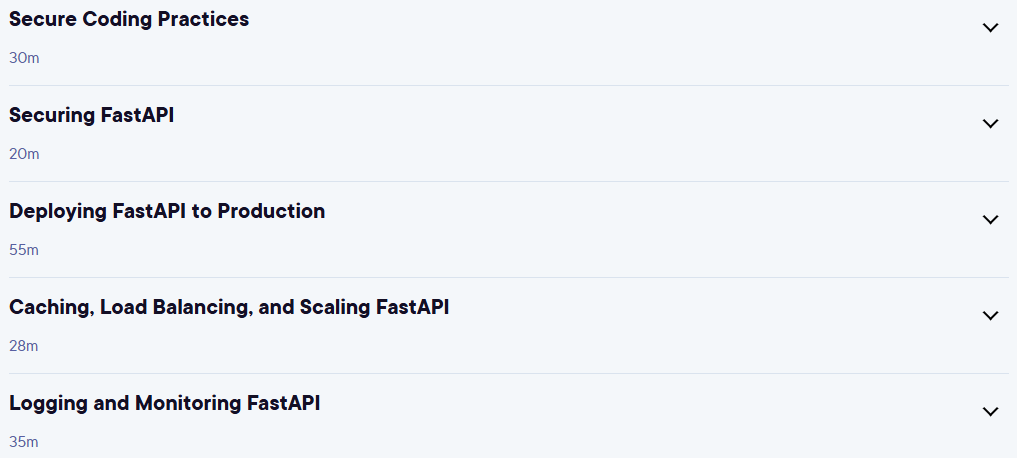Open the Deploying FastAPI to Production chevron
The height and width of the screenshot is (458, 1017).
990,219
